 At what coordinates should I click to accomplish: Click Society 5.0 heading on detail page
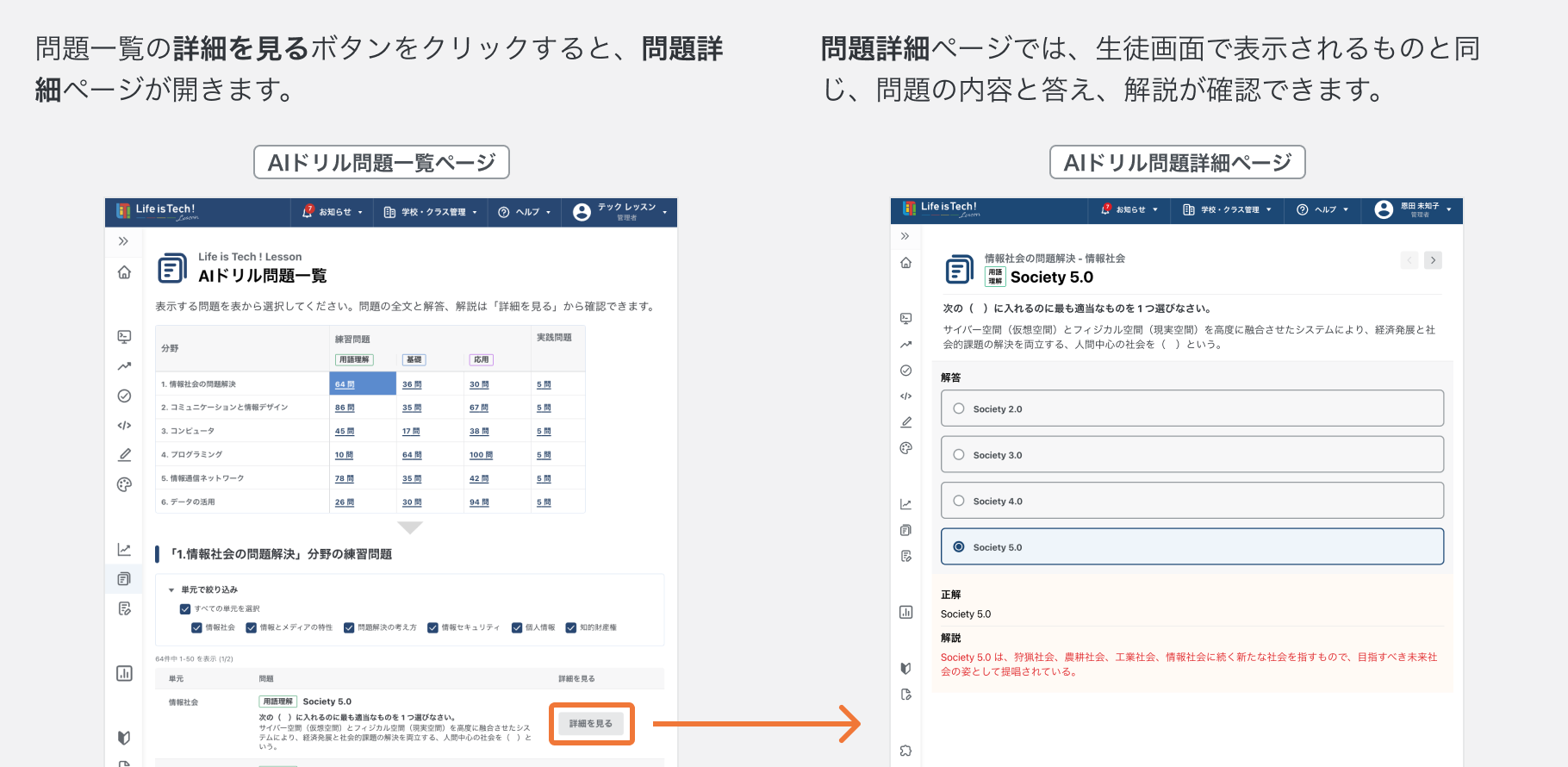[1052, 277]
